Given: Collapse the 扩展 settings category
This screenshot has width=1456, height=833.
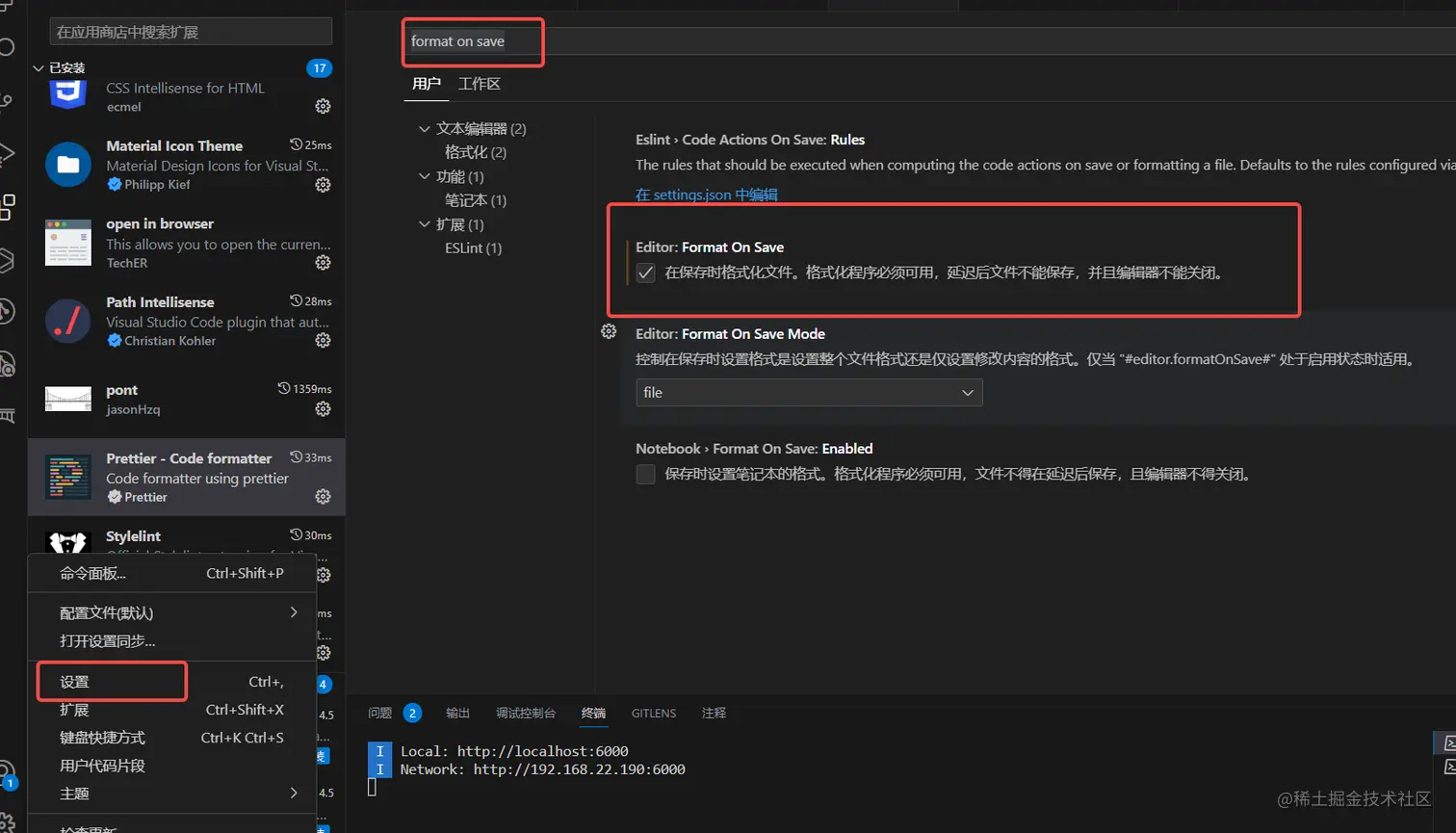Looking at the screenshot, I should [426, 223].
